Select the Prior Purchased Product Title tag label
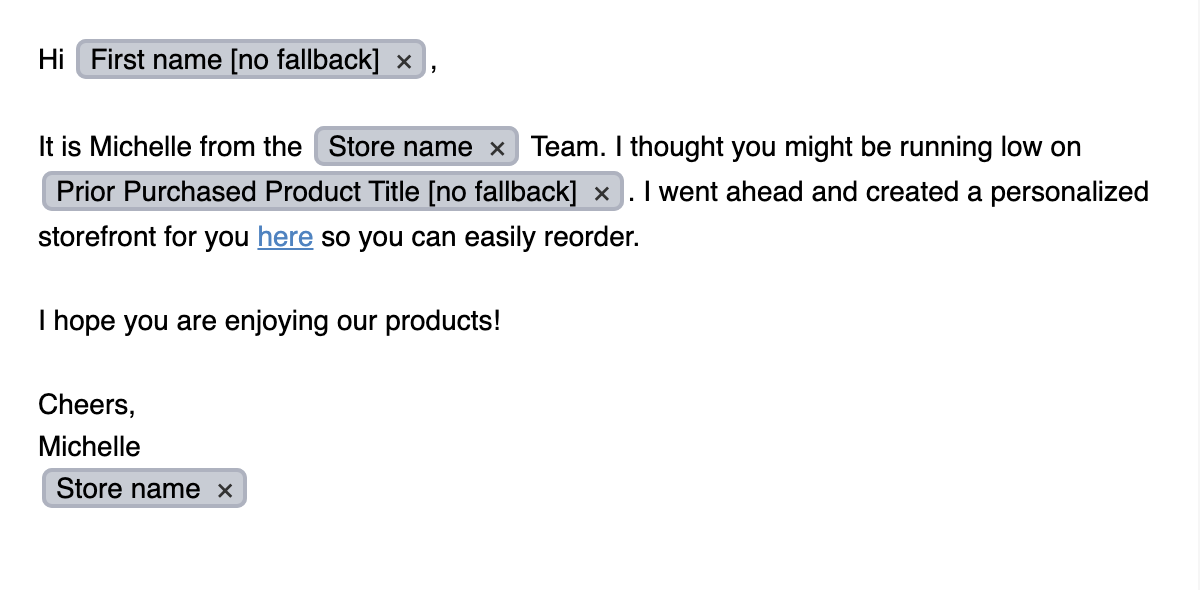The image size is (1200, 590). pos(316,191)
